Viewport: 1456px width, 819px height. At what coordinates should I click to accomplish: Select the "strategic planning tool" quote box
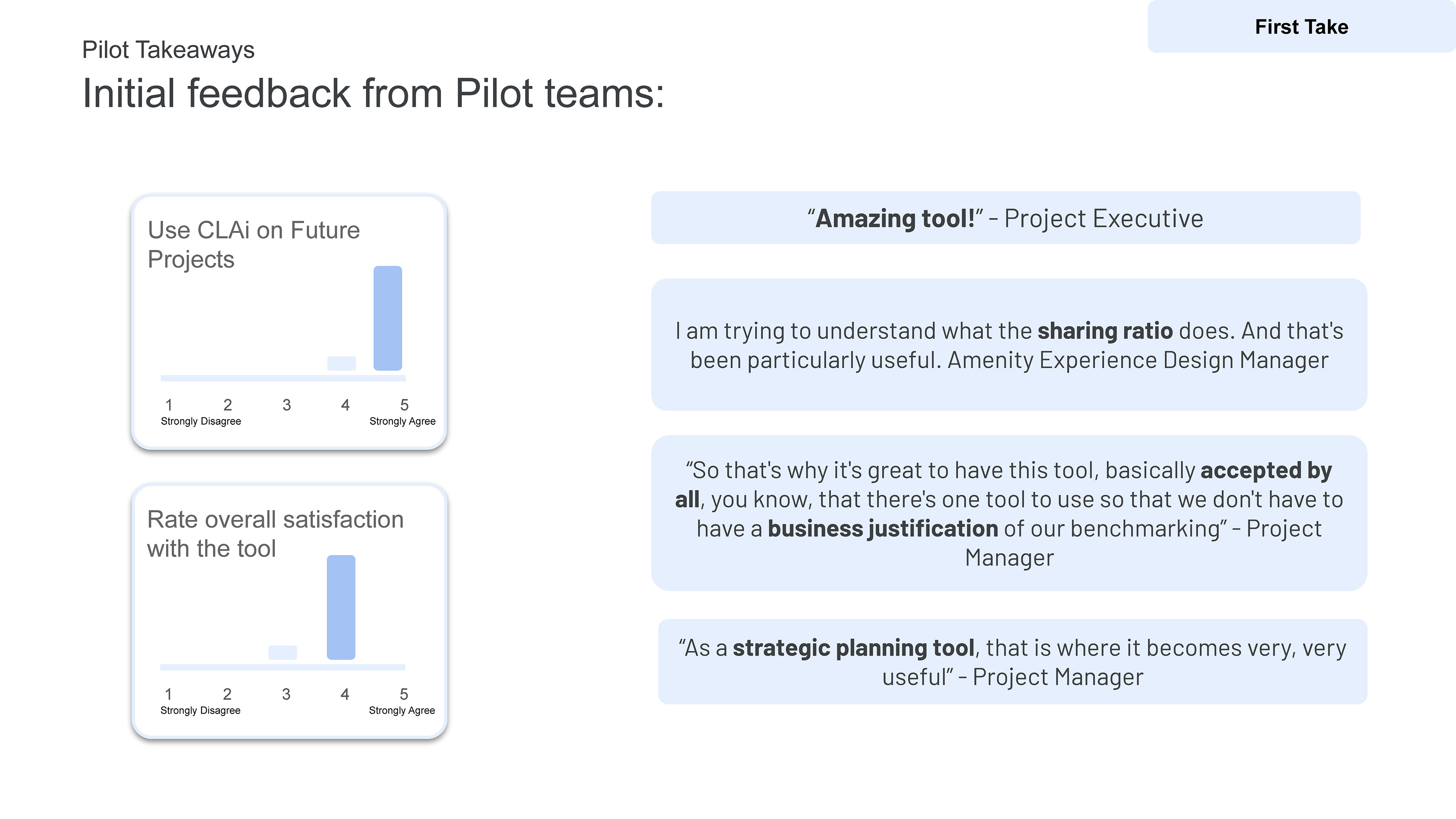pos(1012,662)
